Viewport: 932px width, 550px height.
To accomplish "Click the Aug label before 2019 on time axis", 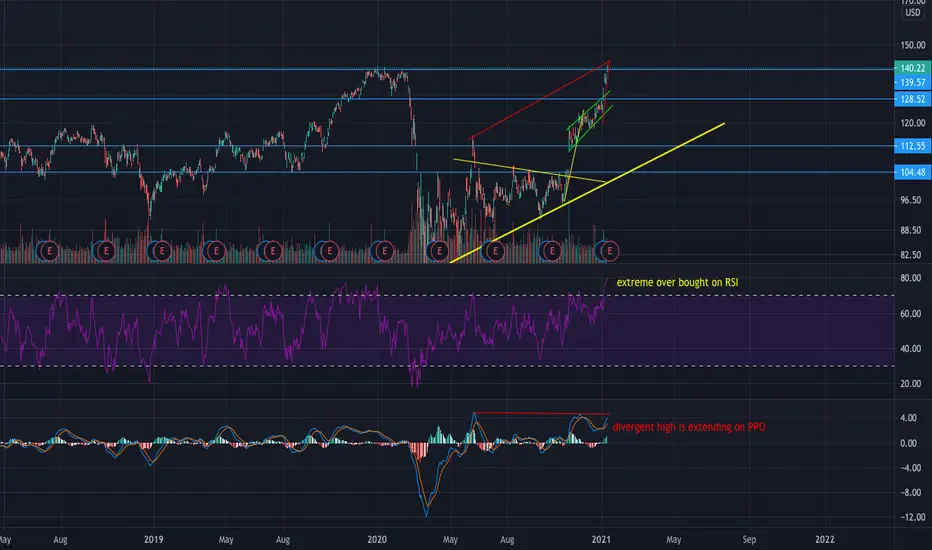I will coord(60,539).
